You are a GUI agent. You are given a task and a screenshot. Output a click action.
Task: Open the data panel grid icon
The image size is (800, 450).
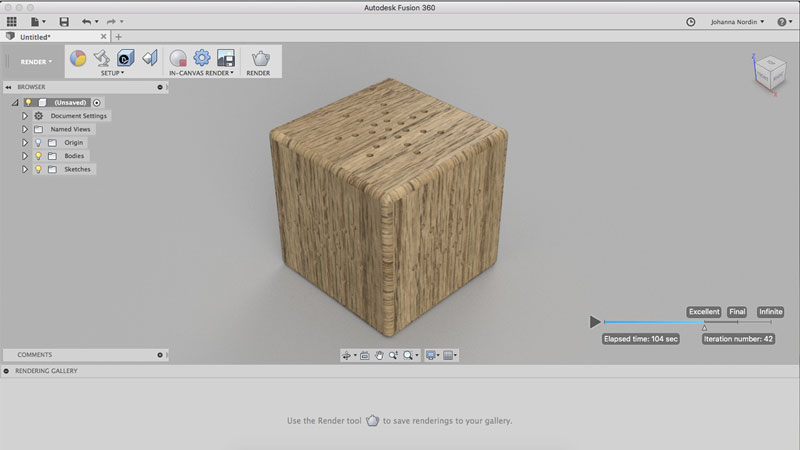(11, 21)
